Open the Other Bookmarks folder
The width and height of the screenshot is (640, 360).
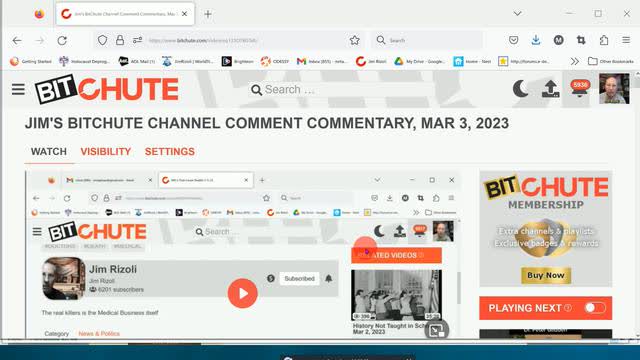(611, 61)
